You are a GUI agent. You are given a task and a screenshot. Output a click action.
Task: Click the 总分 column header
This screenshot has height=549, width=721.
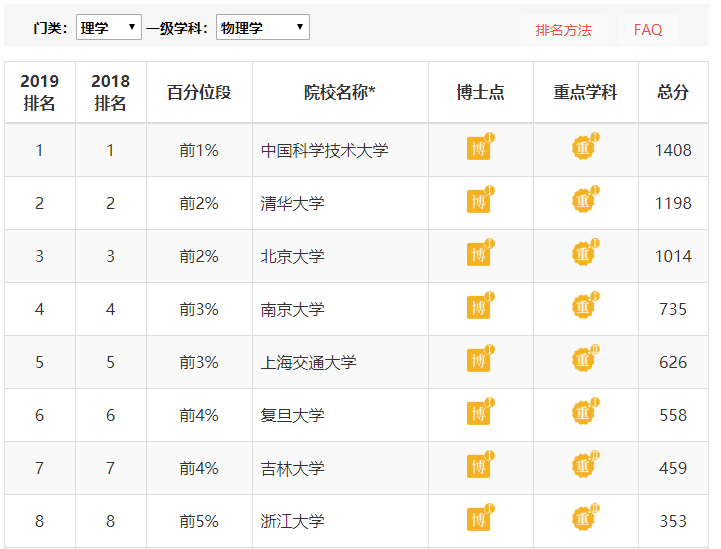coord(673,92)
